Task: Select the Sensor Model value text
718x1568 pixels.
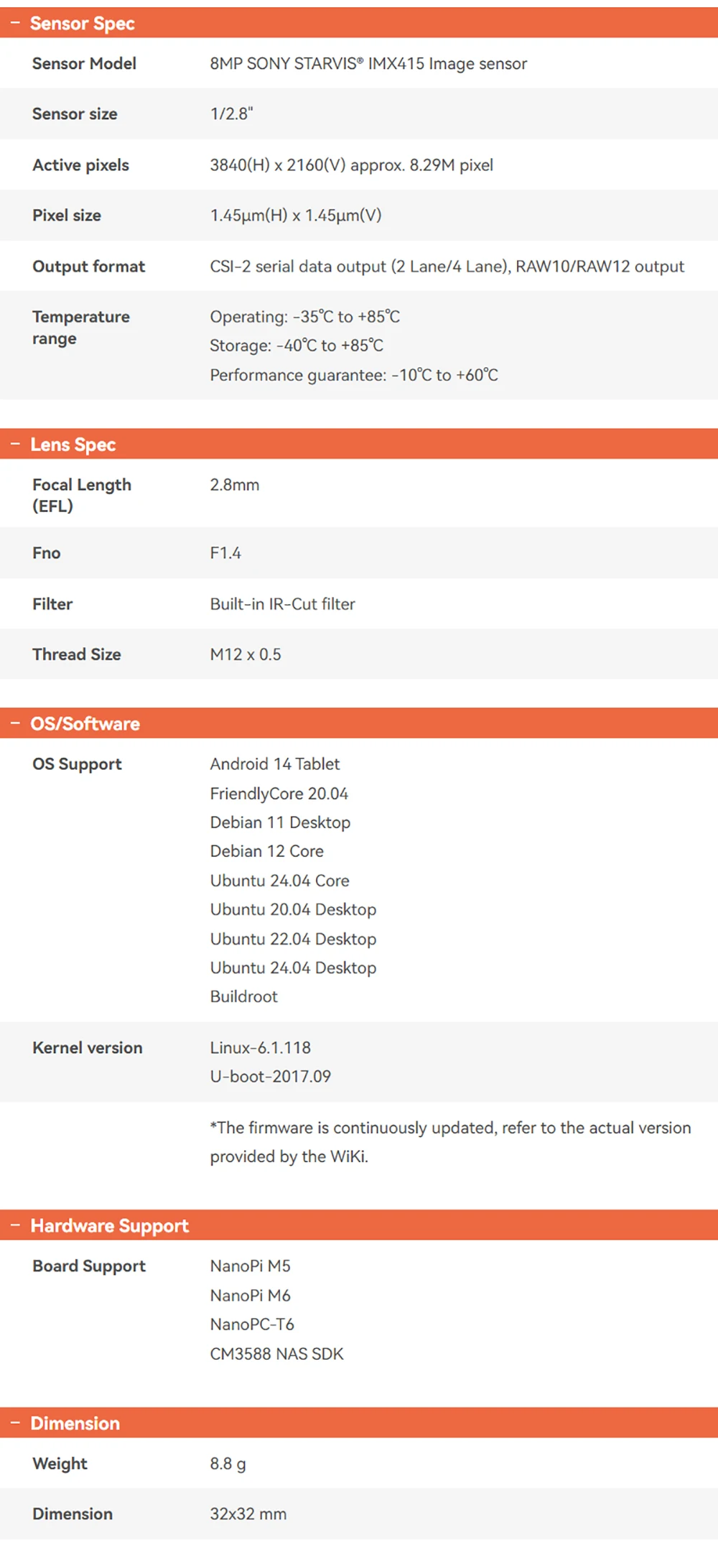Action: coord(368,63)
